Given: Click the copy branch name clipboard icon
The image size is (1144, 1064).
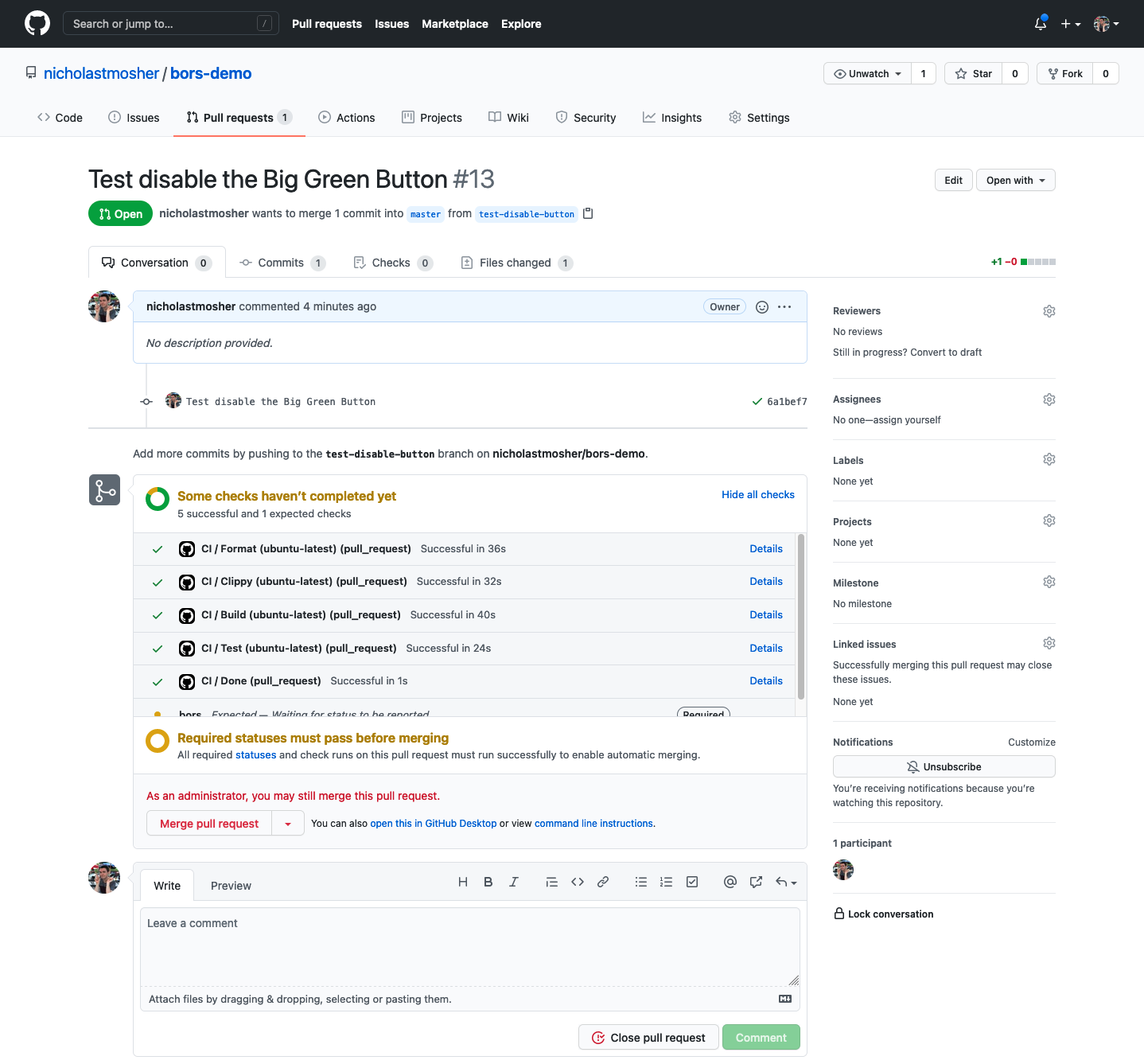Looking at the screenshot, I should click(x=588, y=213).
